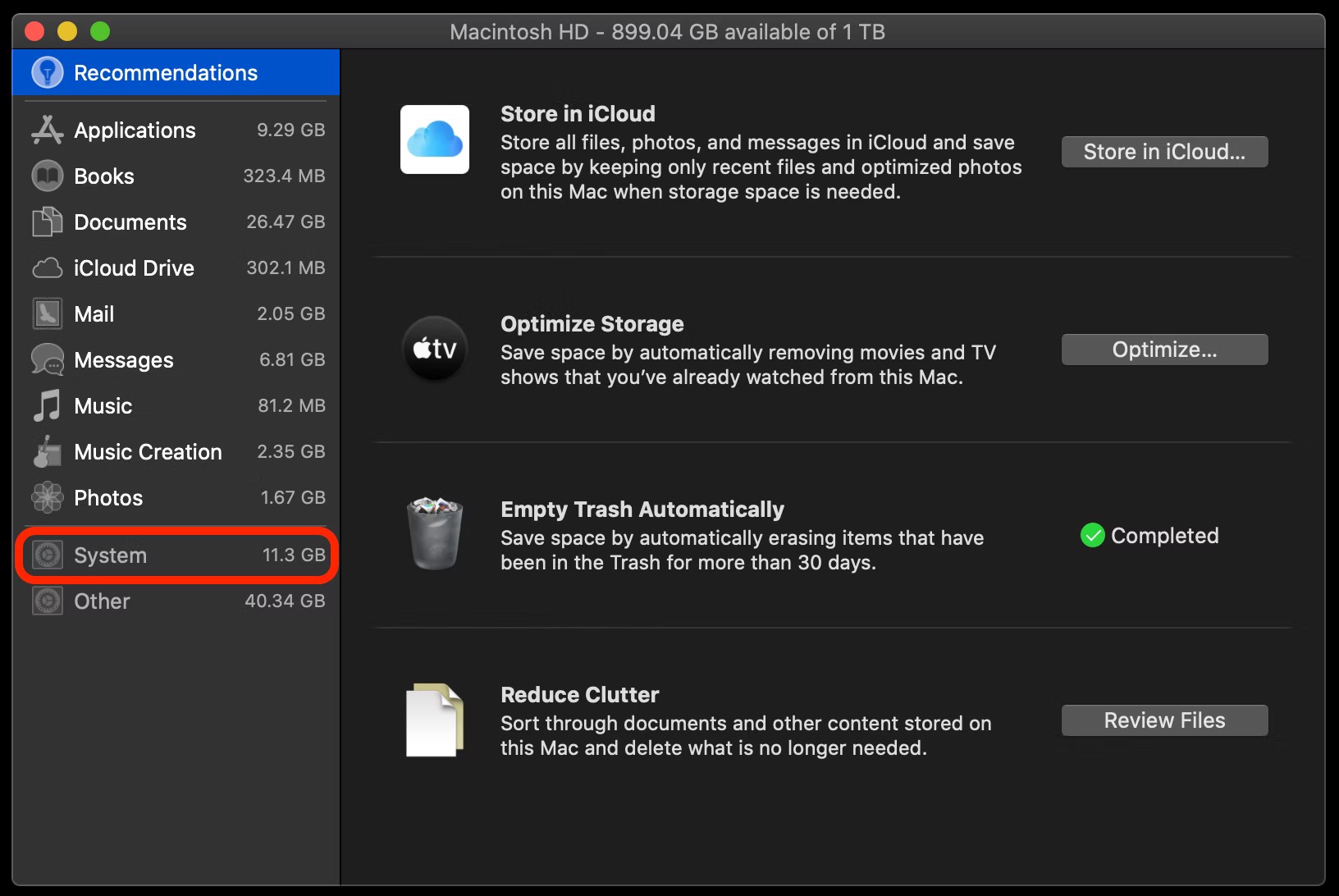Click the Documents page icon
Viewport: 1339px width, 896px height.
[x=47, y=222]
